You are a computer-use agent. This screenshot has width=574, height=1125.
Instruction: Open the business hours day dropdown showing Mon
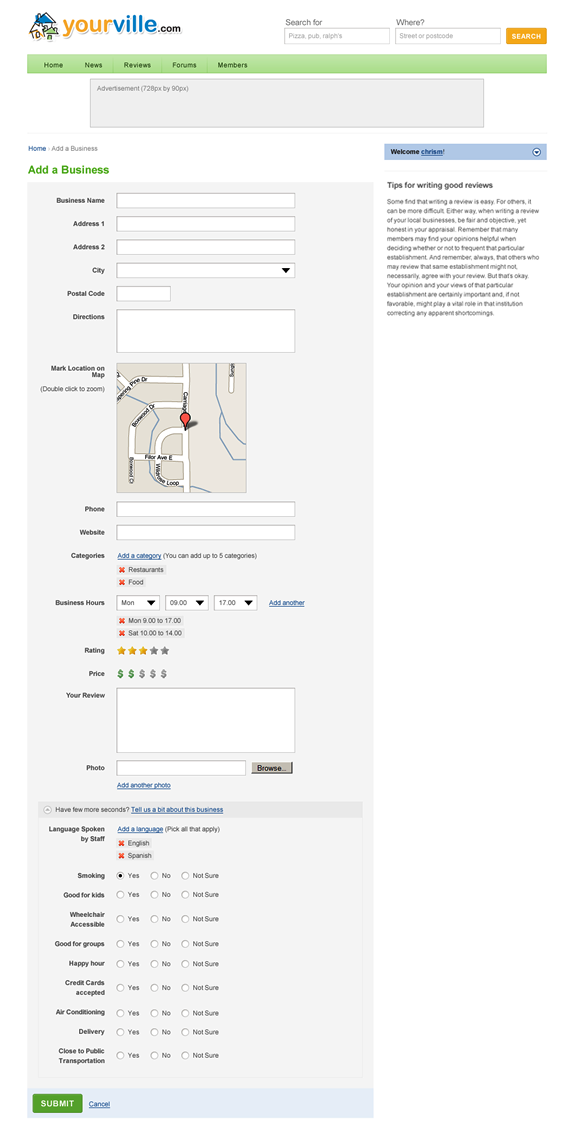[138, 603]
